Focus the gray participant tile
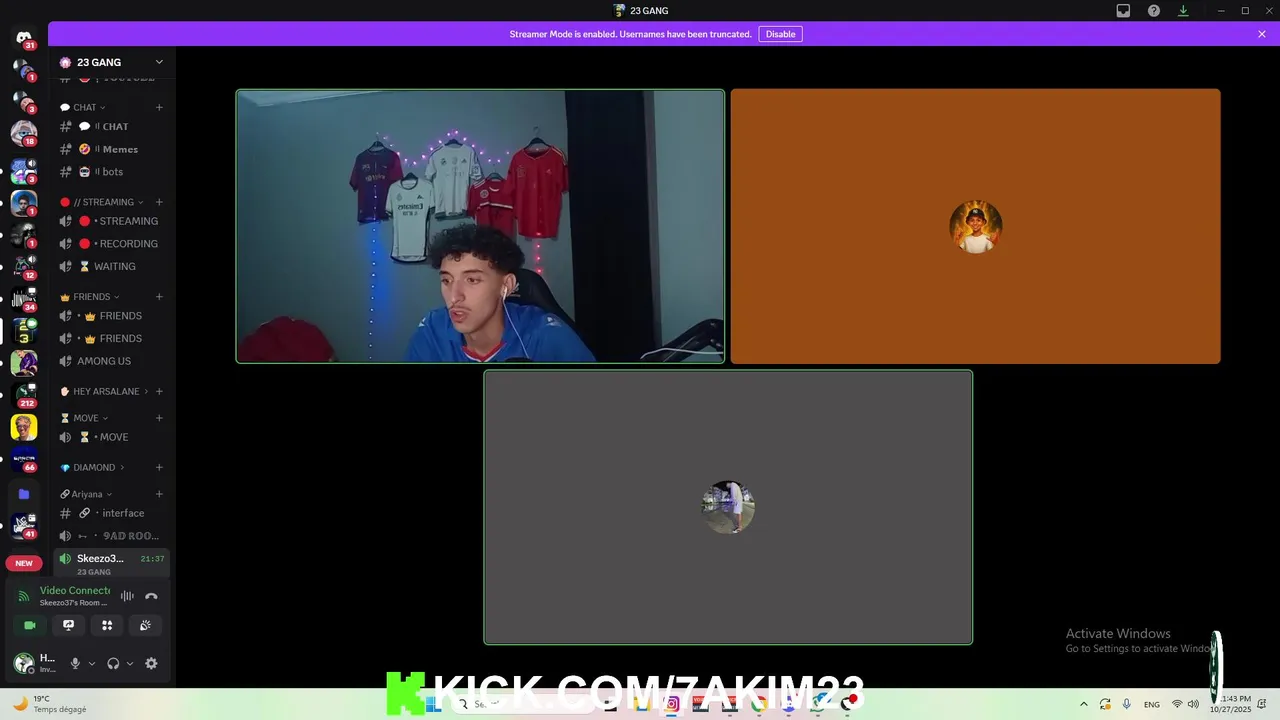 [x=728, y=507]
